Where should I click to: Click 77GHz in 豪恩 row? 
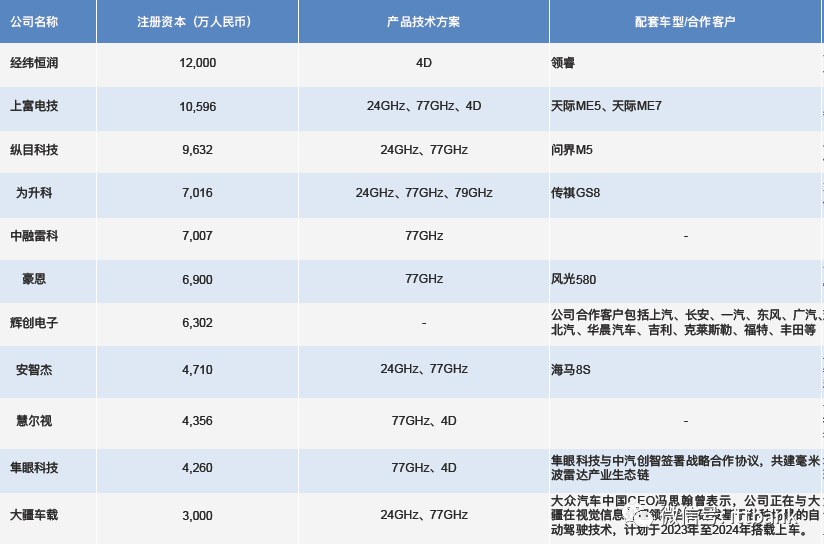(424, 279)
